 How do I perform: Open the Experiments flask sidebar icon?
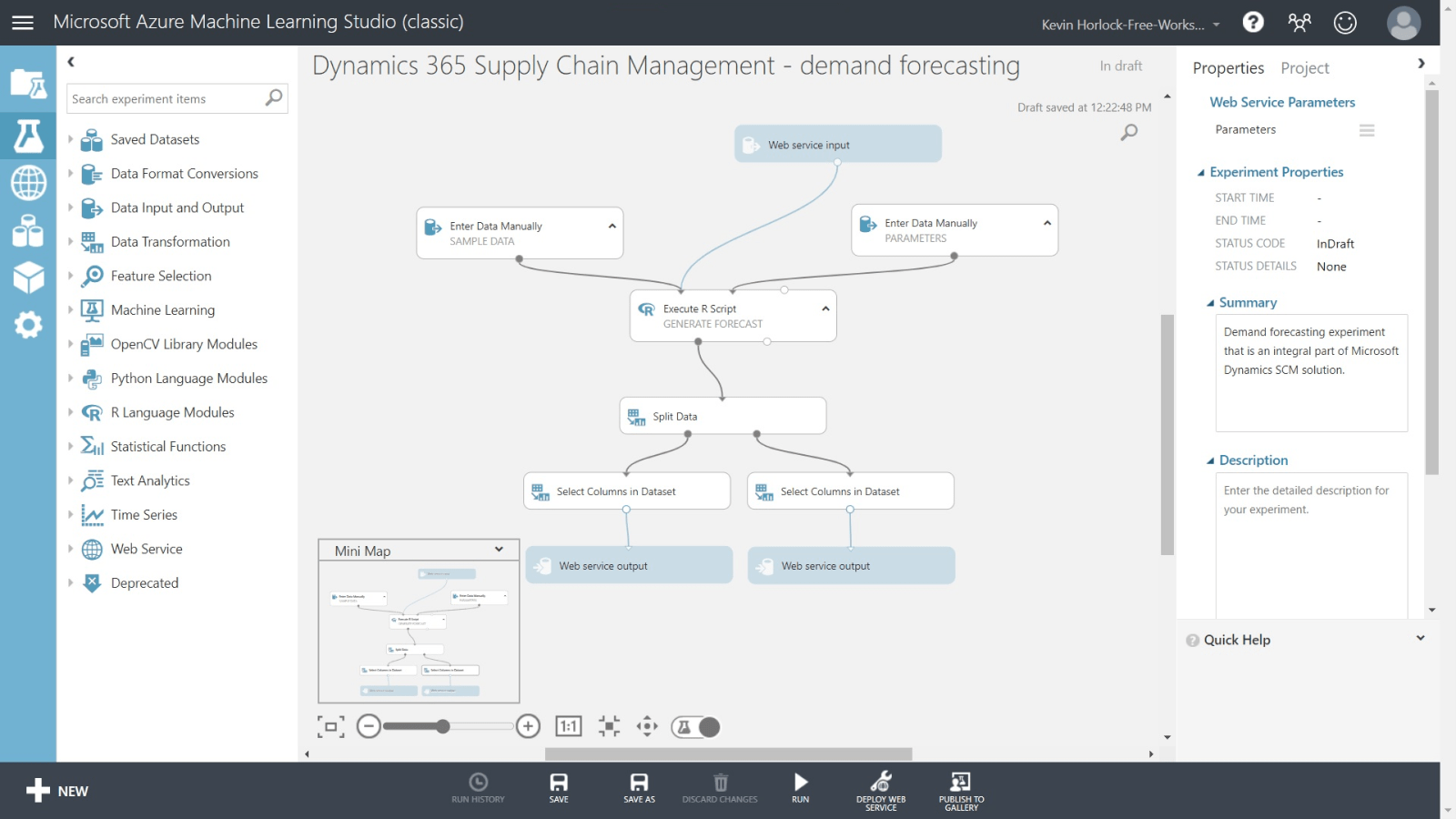[x=28, y=136]
